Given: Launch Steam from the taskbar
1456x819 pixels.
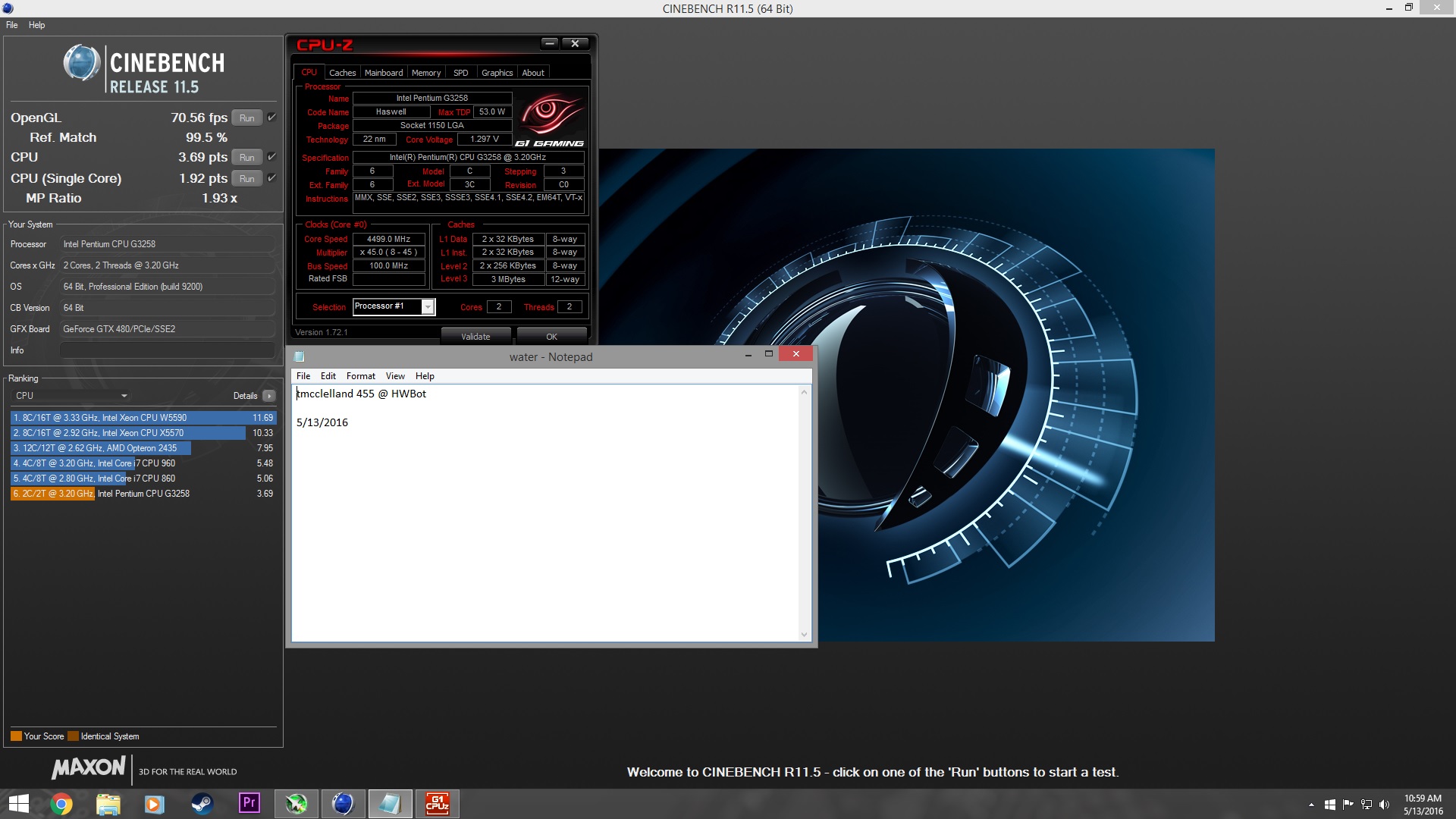Looking at the screenshot, I should [x=202, y=804].
